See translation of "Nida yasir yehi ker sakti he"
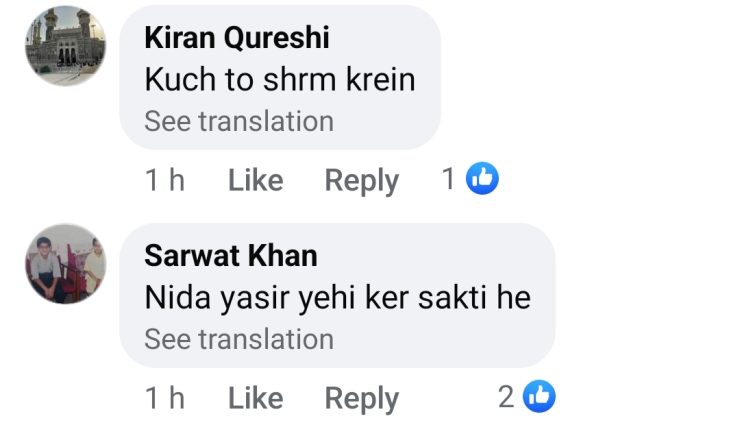Screen dimensions: 740x425 tap(239, 340)
